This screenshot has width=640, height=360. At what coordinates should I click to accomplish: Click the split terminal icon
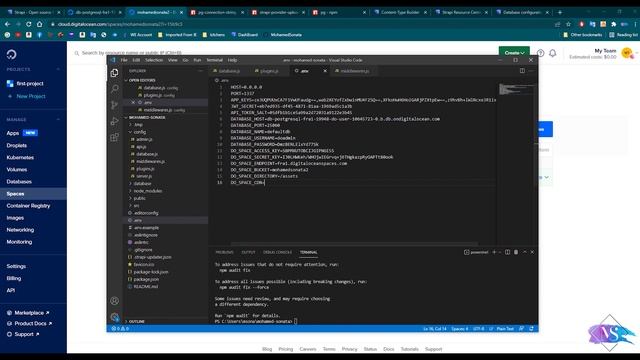[x=507, y=252]
